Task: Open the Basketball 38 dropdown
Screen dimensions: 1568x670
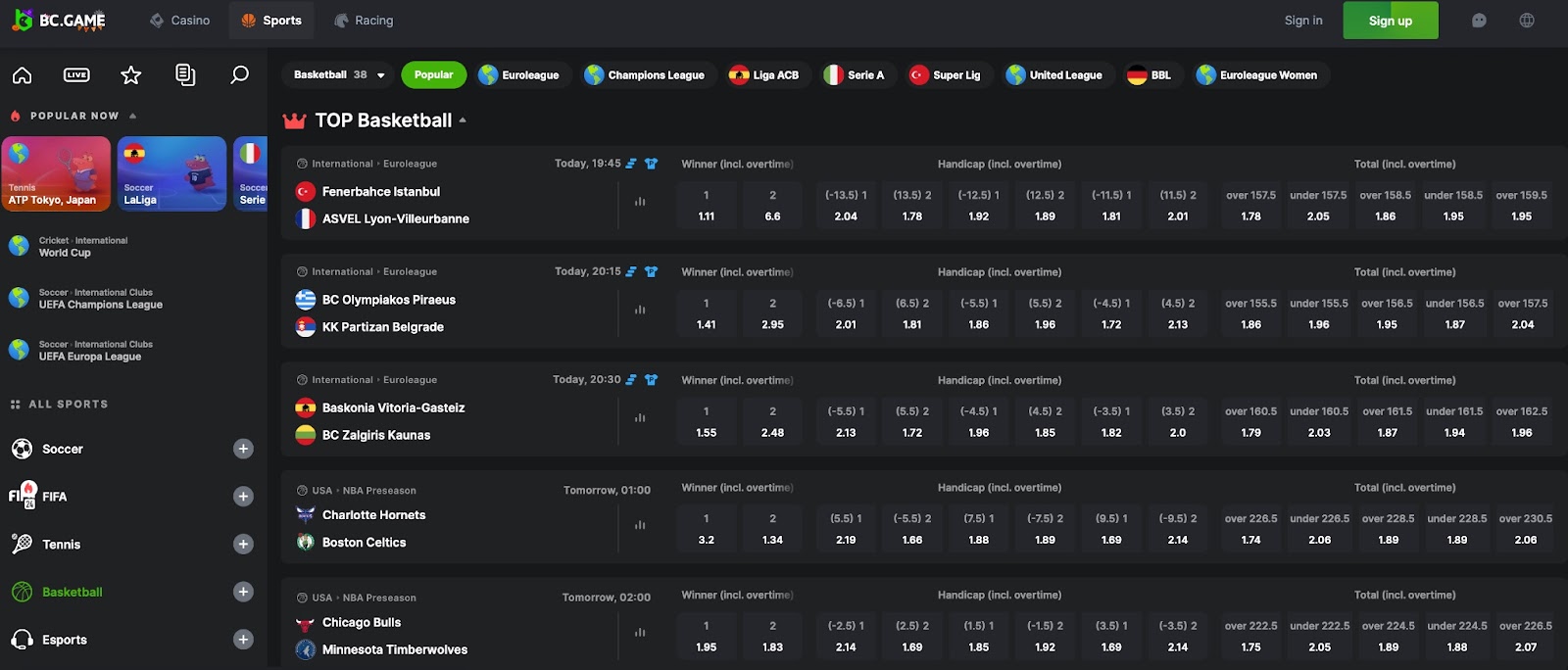Action: coord(339,75)
